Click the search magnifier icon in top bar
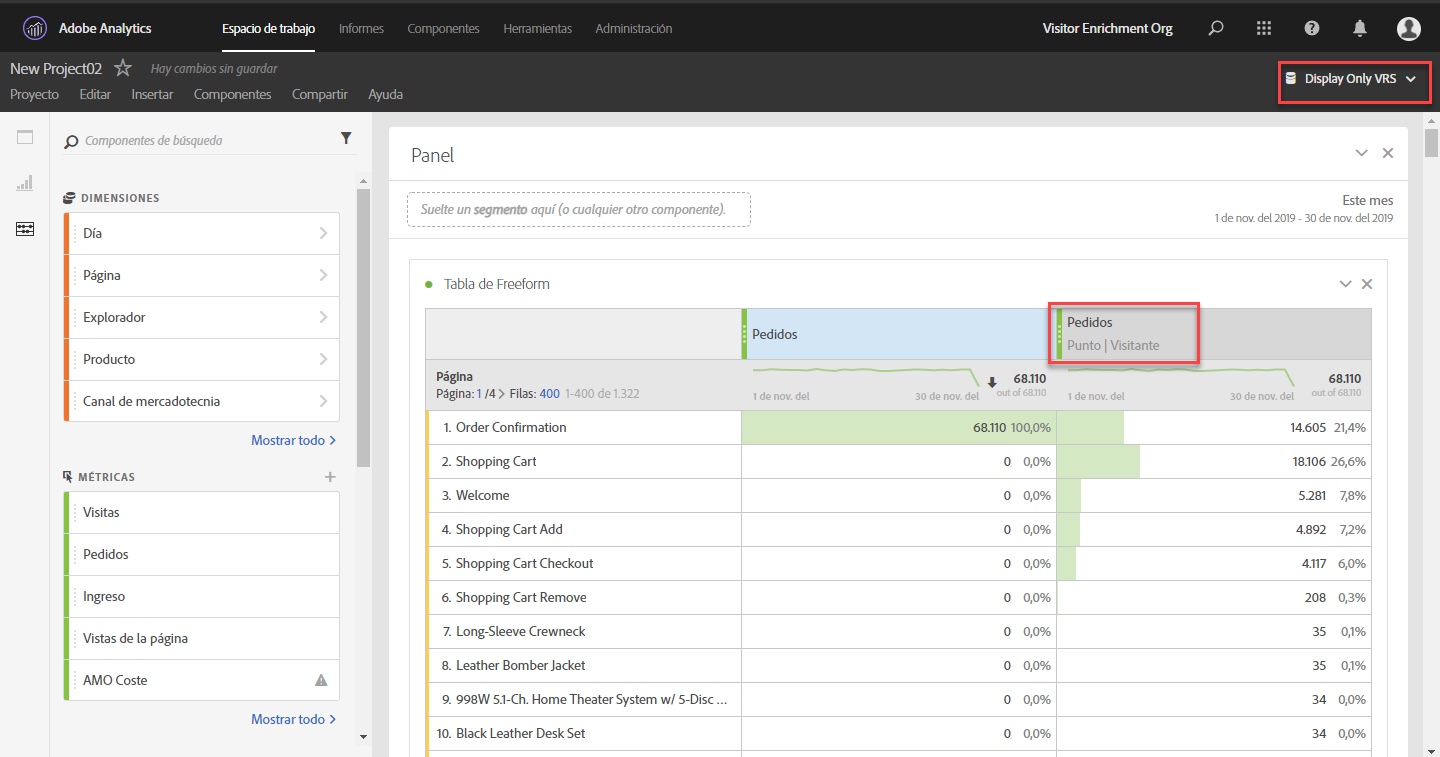The image size is (1440, 757). pos(1216,29)
